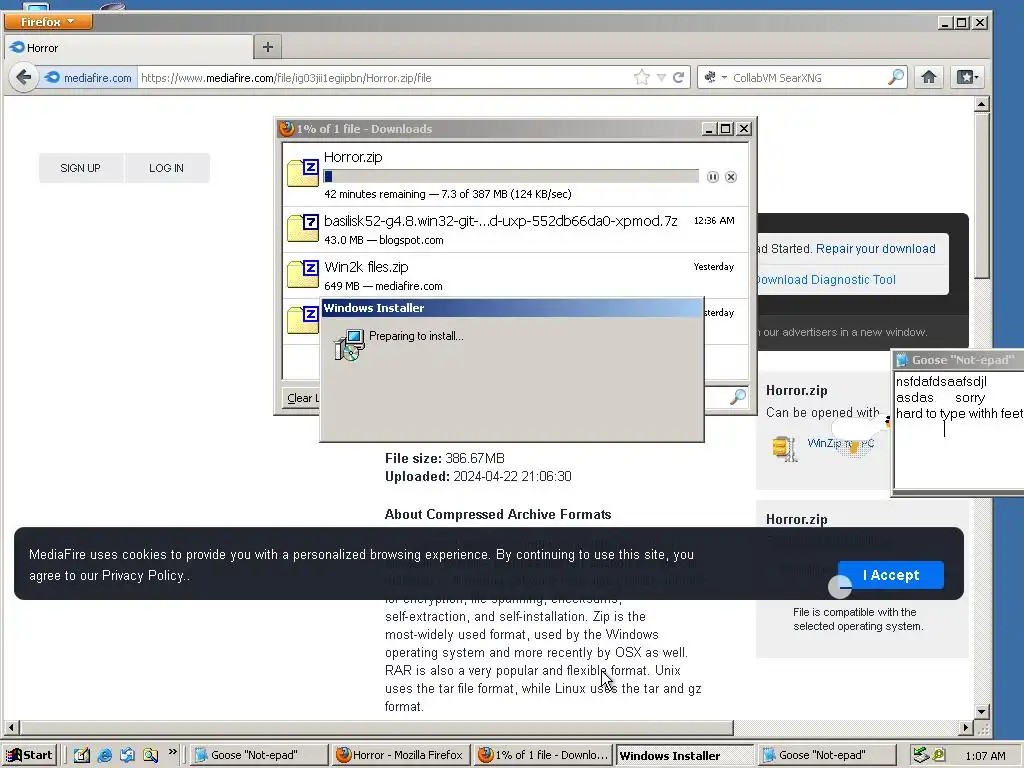
Task: Click the WinZip archive icon
Action: pyautogui.click(x=784, y=448)
